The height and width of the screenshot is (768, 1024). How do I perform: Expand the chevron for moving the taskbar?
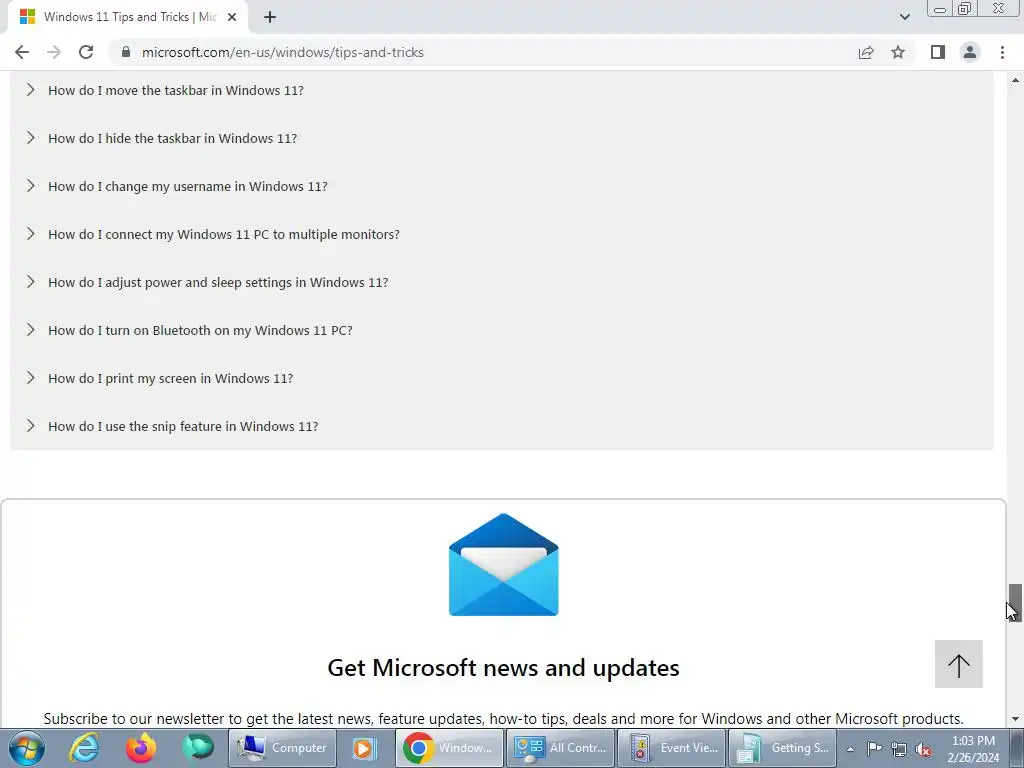31,90
